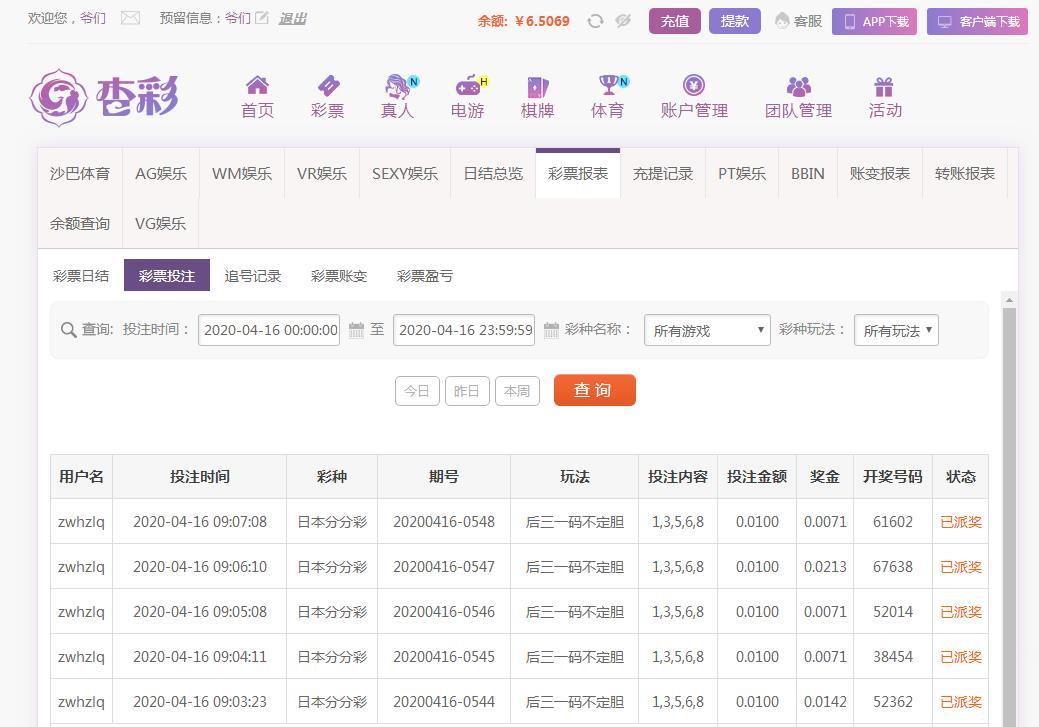Open the 彩票 lottery icon
This screenshot has height=727, width=1039.
pyautogui.click(x=327, y=86)
